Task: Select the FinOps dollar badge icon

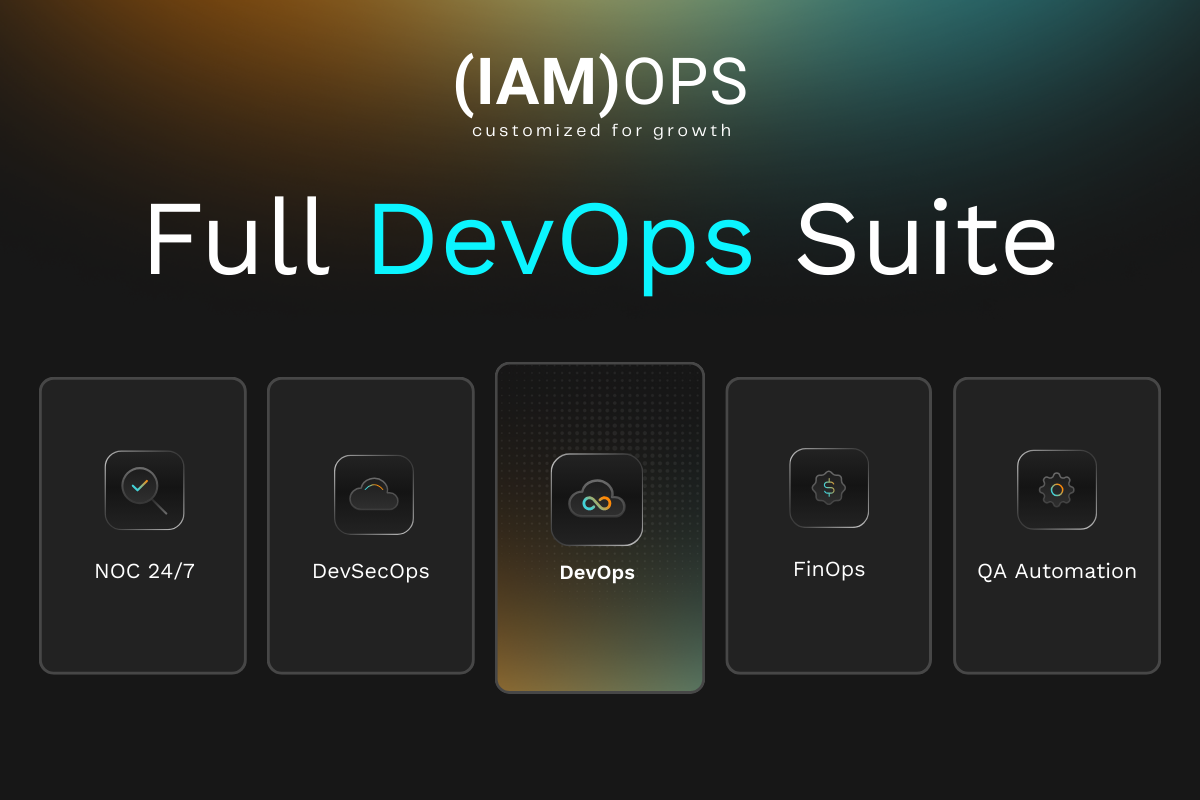Action: click(829, 489)
